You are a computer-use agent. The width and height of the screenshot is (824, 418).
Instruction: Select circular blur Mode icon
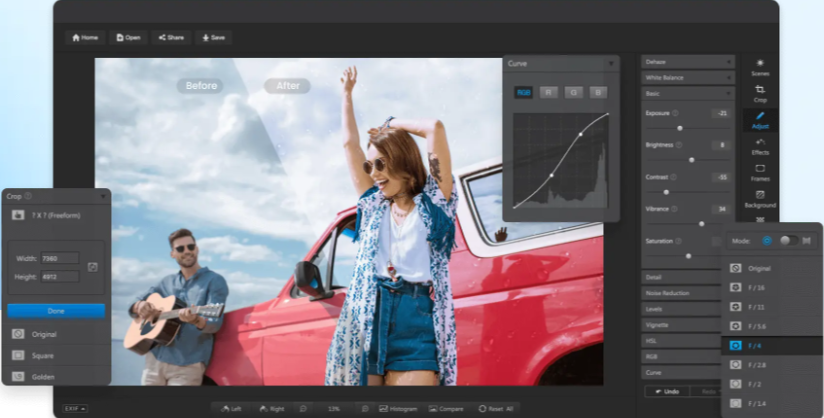tap(767, 241)
